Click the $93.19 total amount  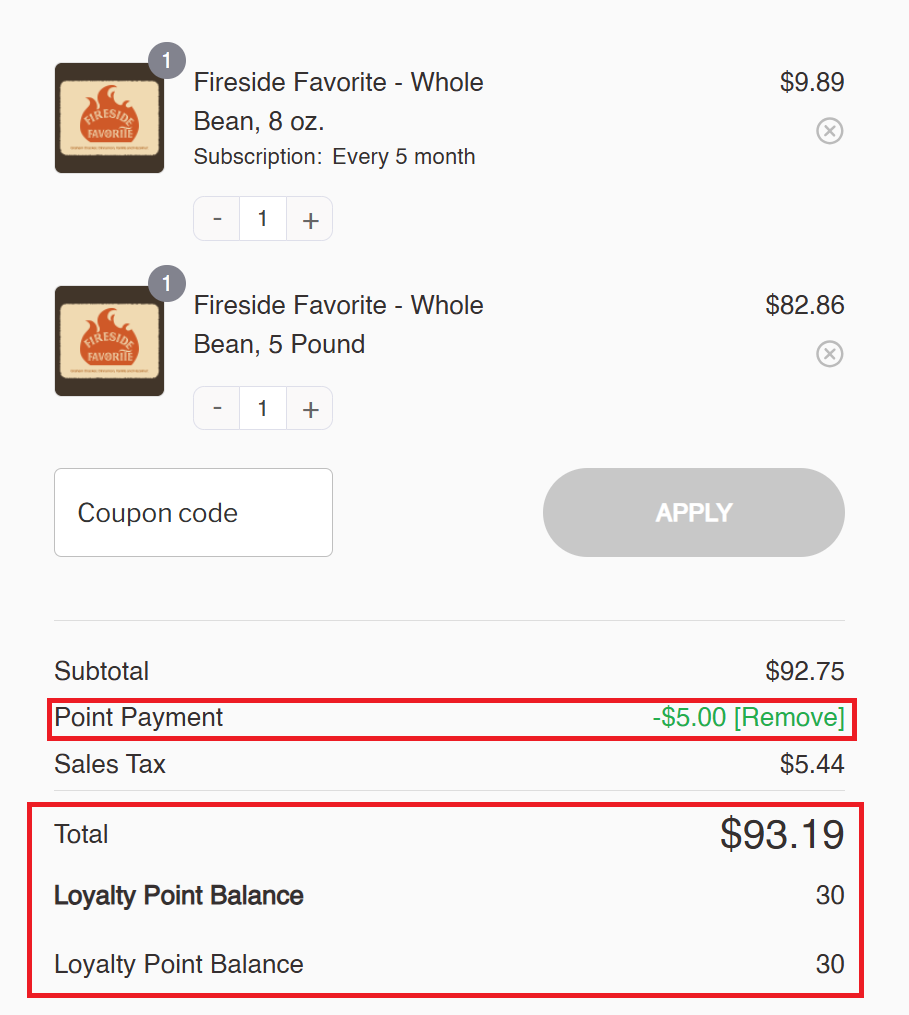782,834
